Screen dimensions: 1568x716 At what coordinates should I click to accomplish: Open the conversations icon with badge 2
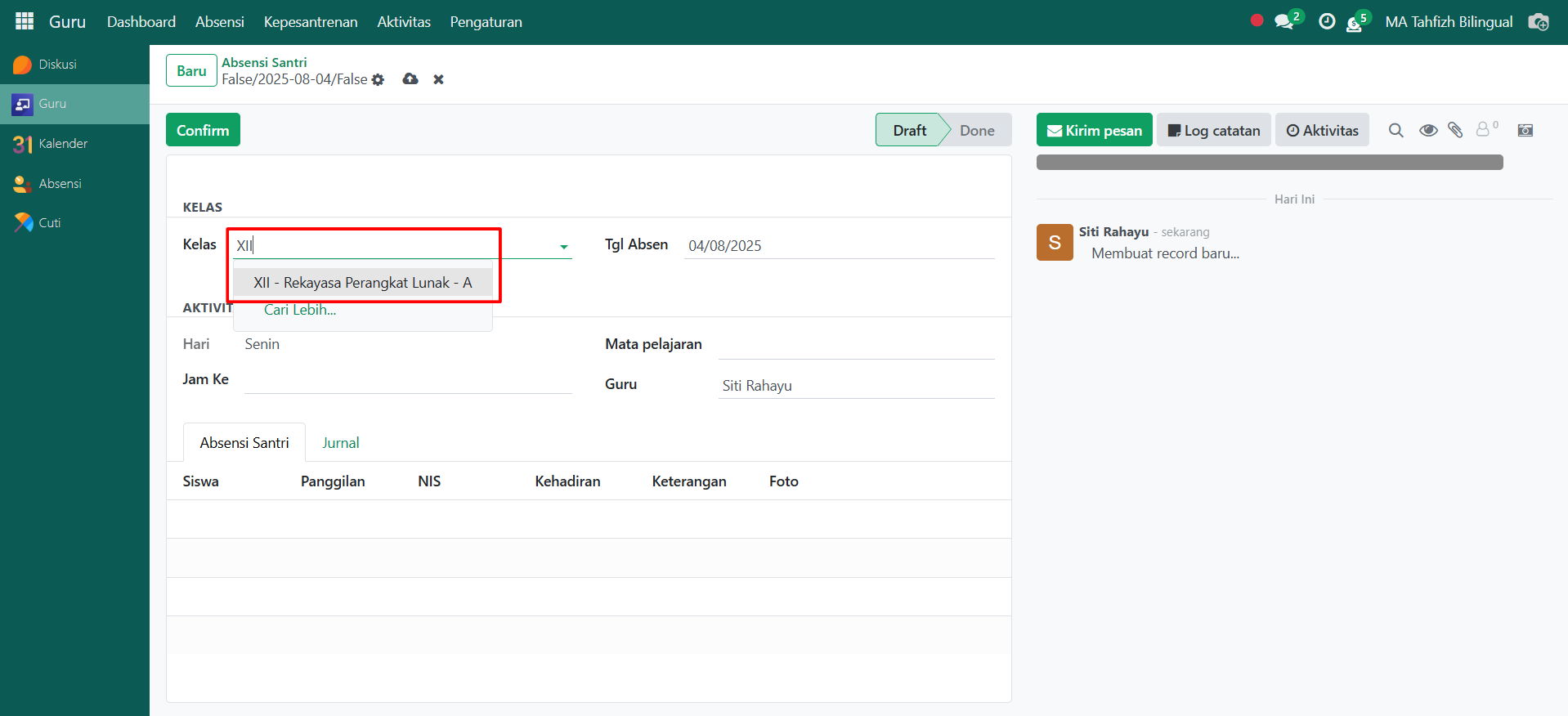pos(1284,22)
